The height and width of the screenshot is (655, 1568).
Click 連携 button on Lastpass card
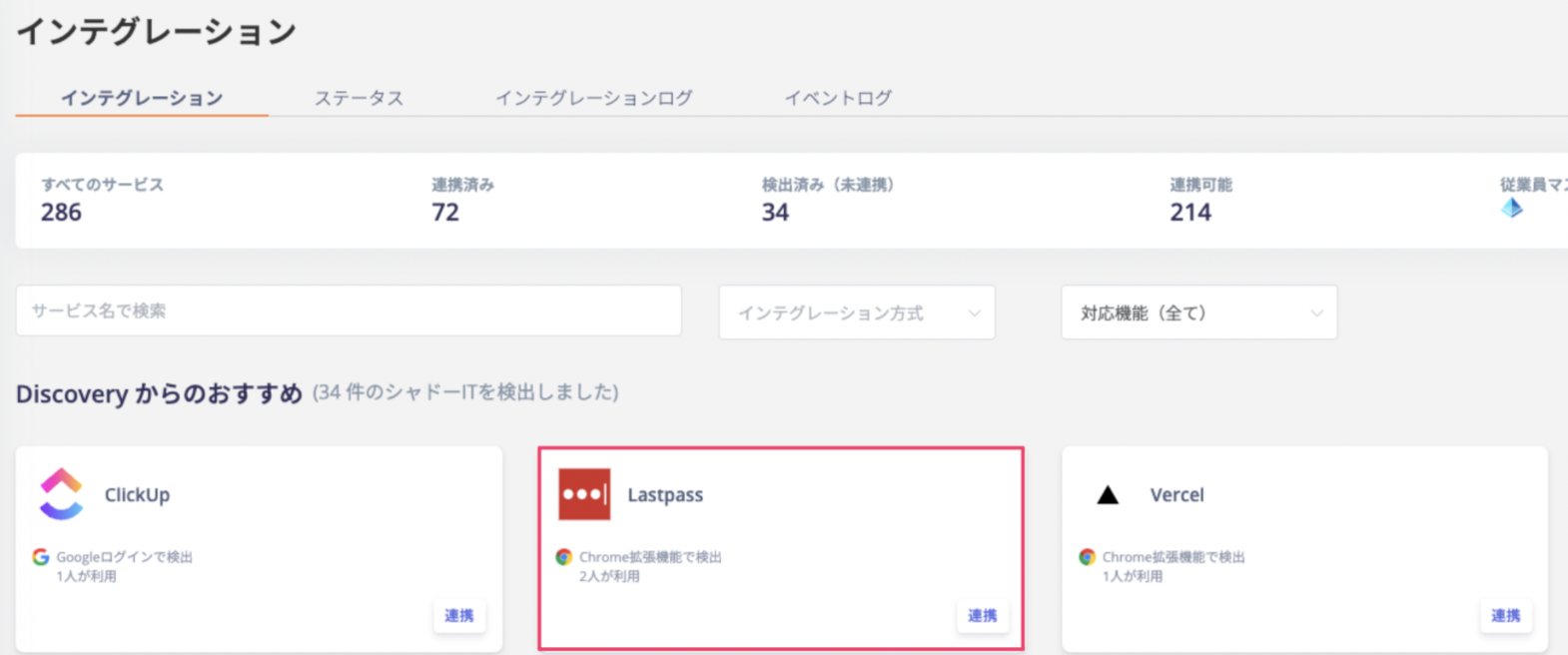983,615
